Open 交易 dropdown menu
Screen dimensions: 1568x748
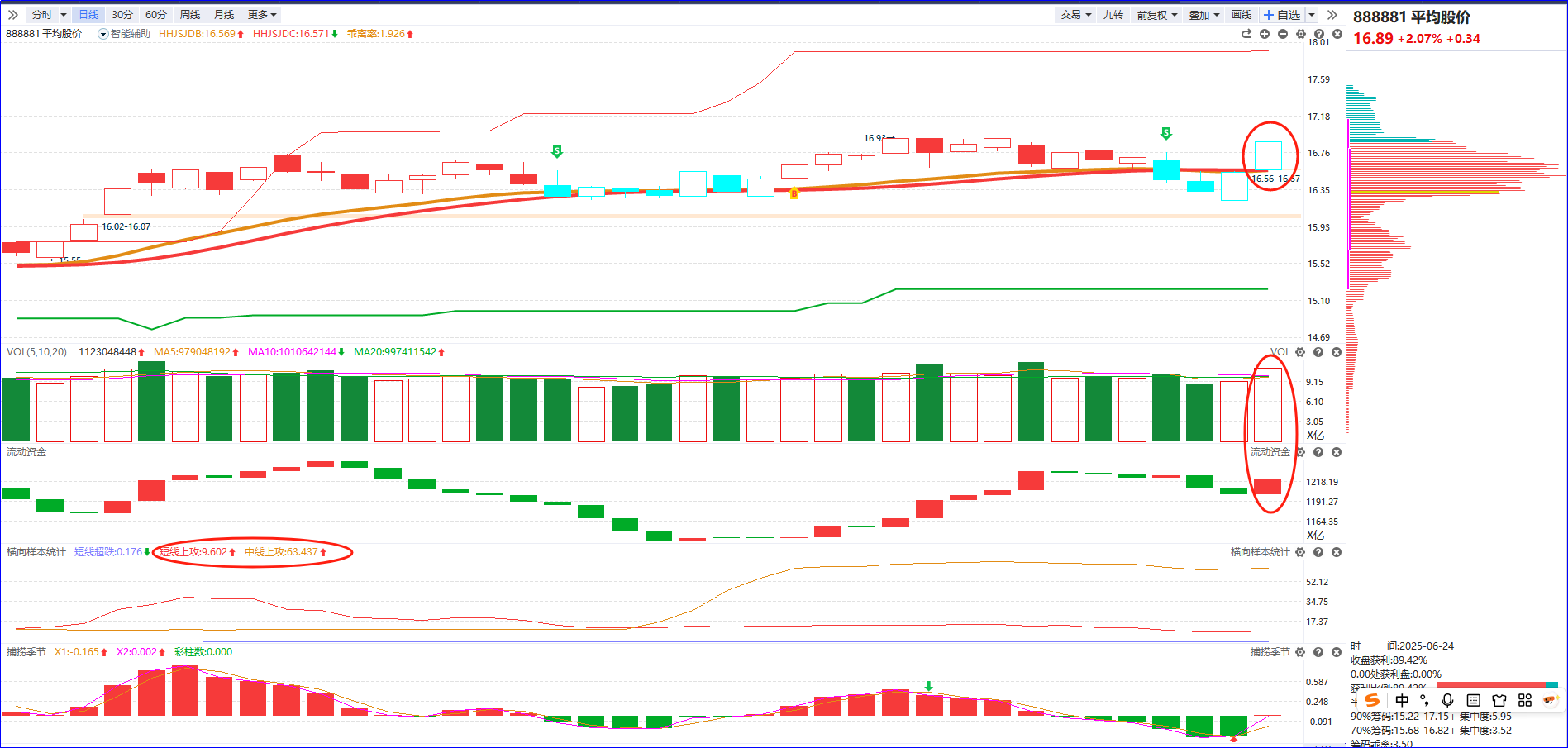(x=1077, y=15)
